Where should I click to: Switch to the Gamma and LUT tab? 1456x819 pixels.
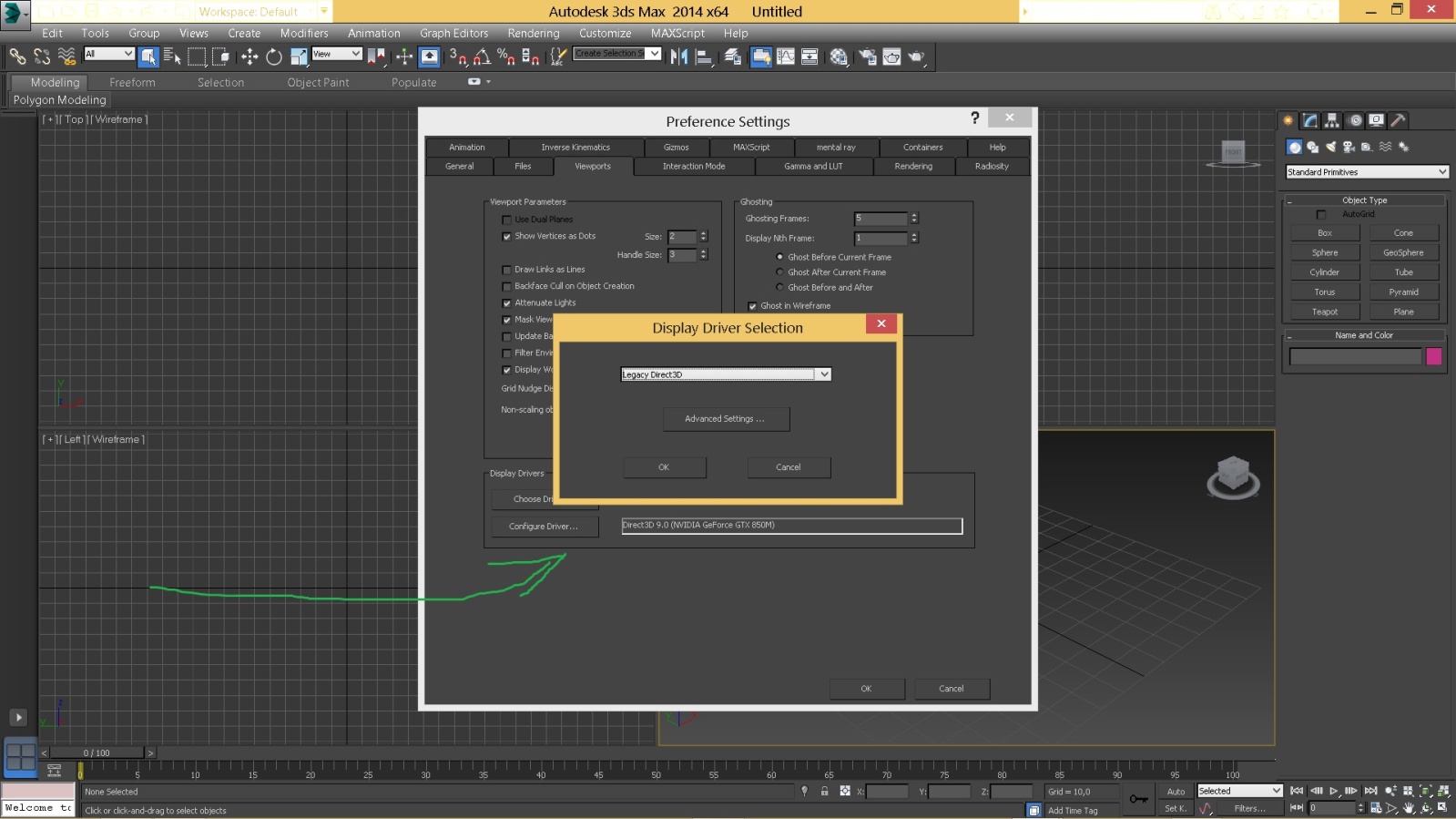813,167
